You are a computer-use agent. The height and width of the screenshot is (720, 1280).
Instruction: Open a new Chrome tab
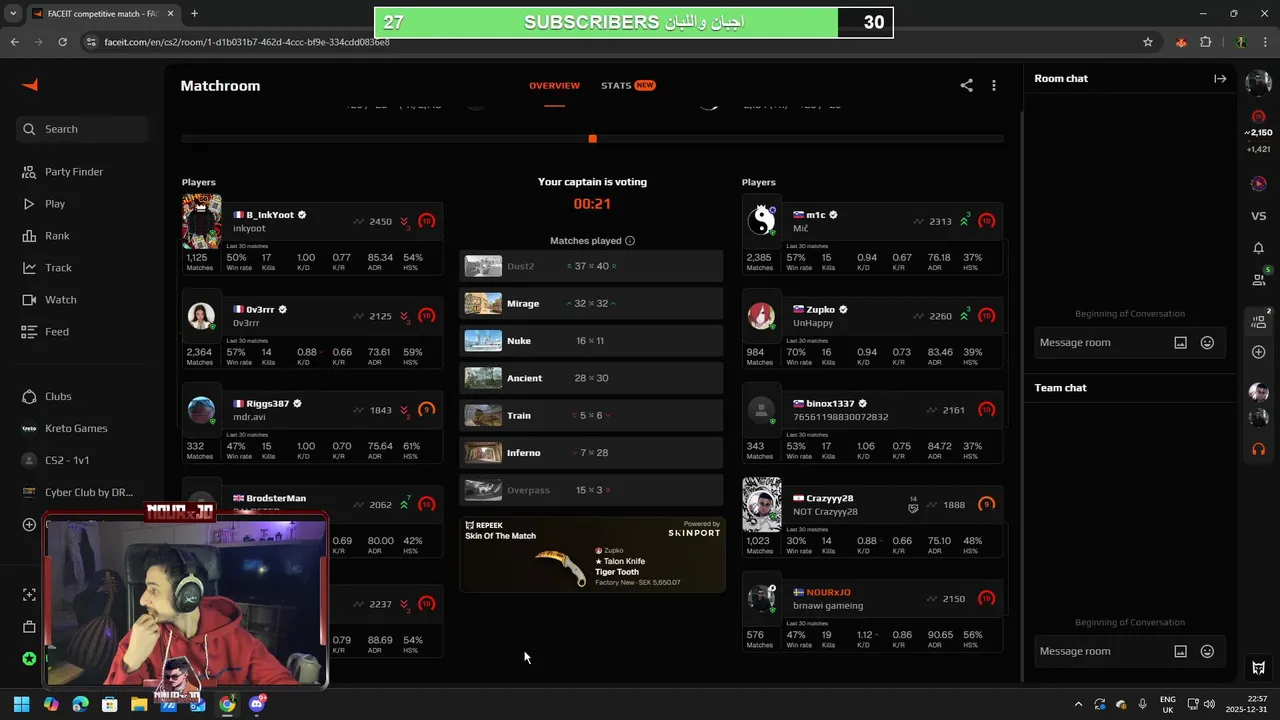click(x=194, y=13)
